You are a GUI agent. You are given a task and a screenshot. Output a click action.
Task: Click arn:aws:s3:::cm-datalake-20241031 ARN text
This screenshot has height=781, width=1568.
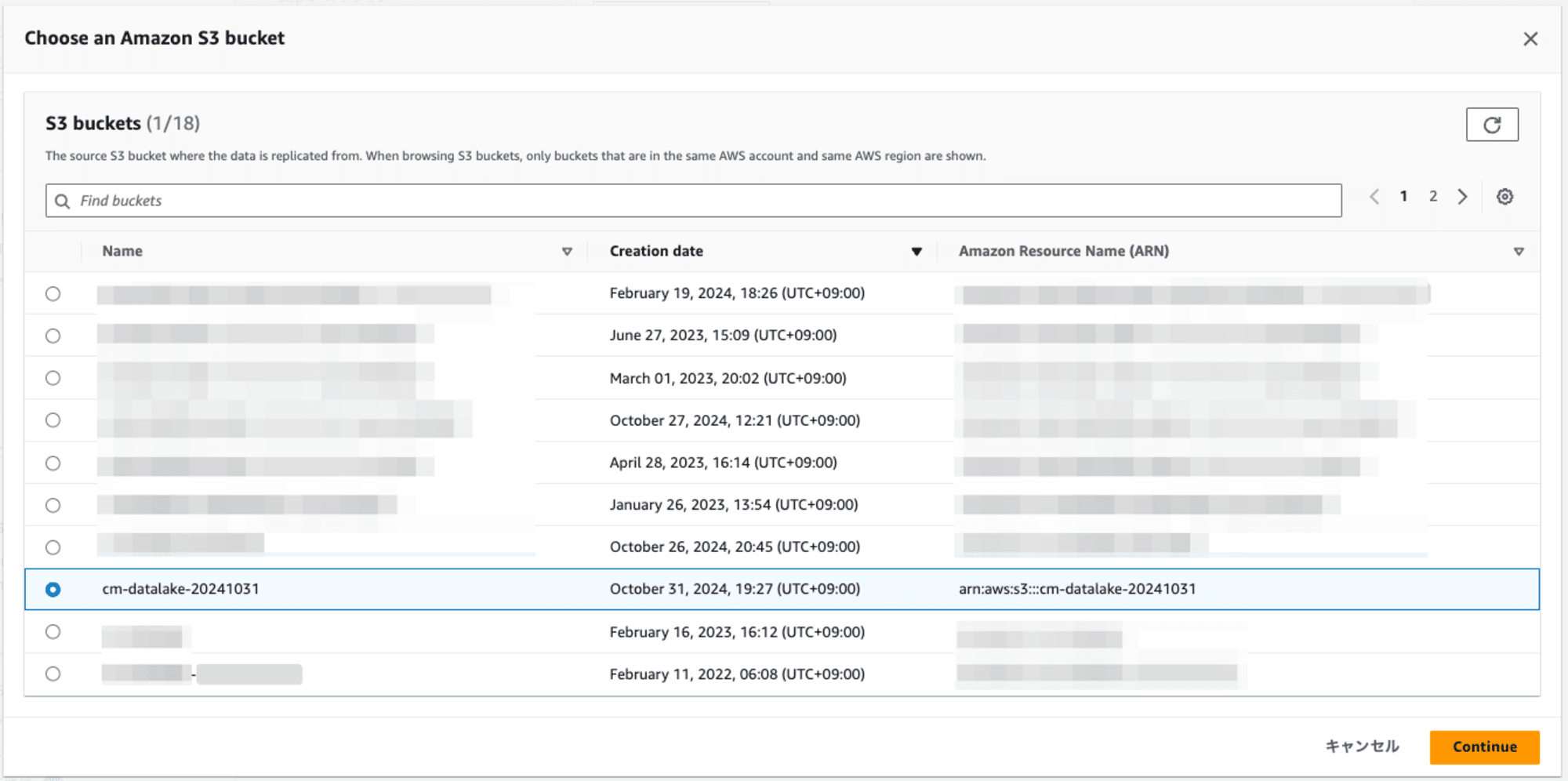[x=1077, y=589]
